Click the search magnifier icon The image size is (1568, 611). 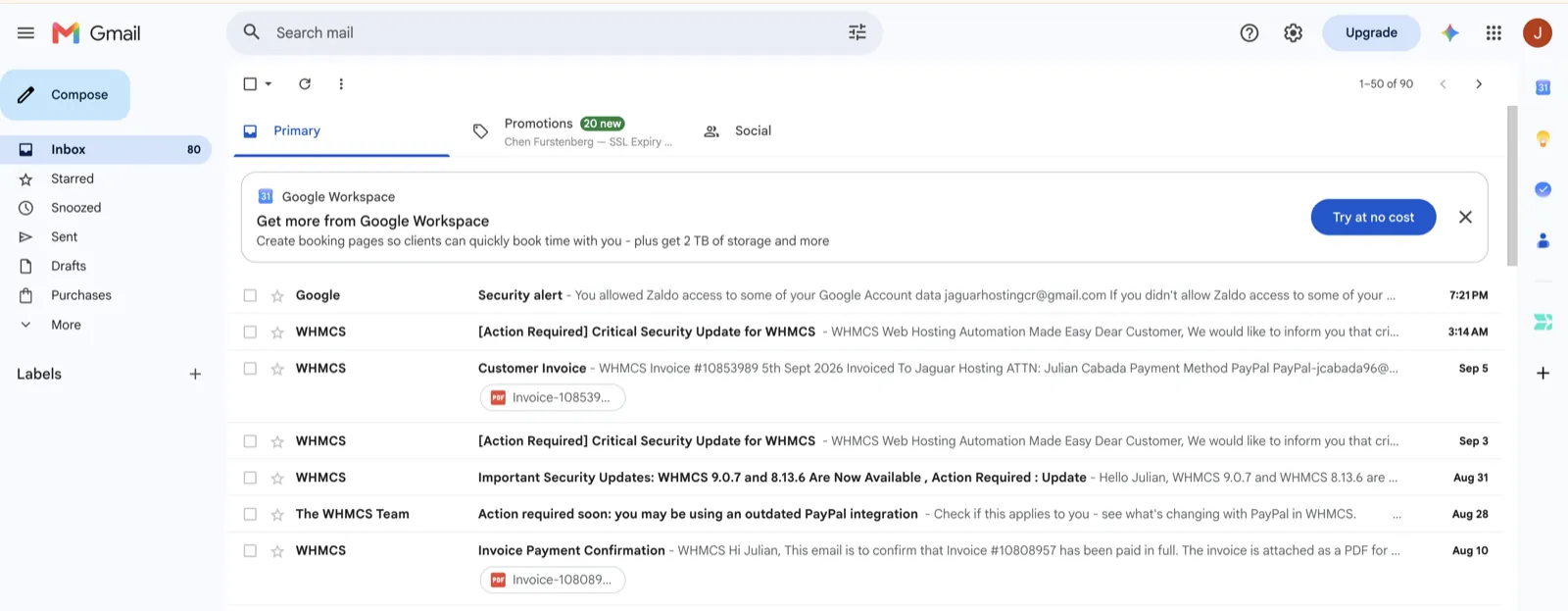pyautogui.click(x=252, y=32)
